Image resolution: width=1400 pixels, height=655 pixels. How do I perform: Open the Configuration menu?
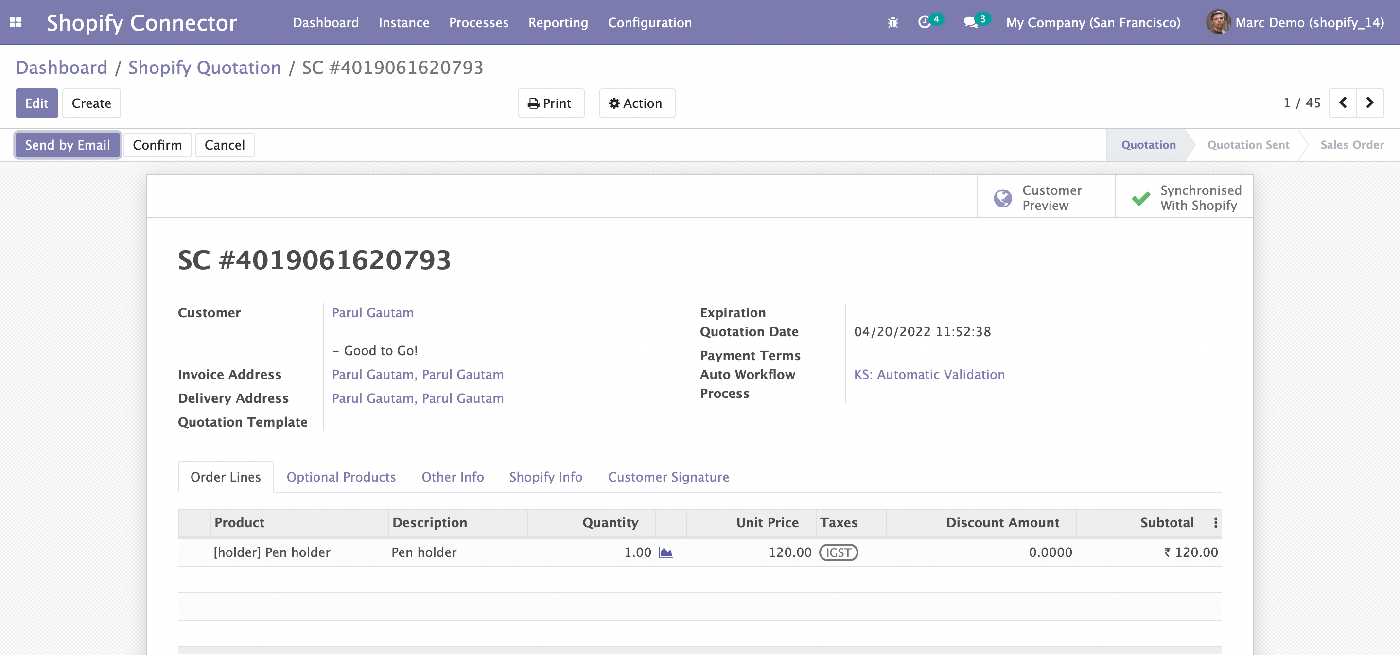point(650,22)
